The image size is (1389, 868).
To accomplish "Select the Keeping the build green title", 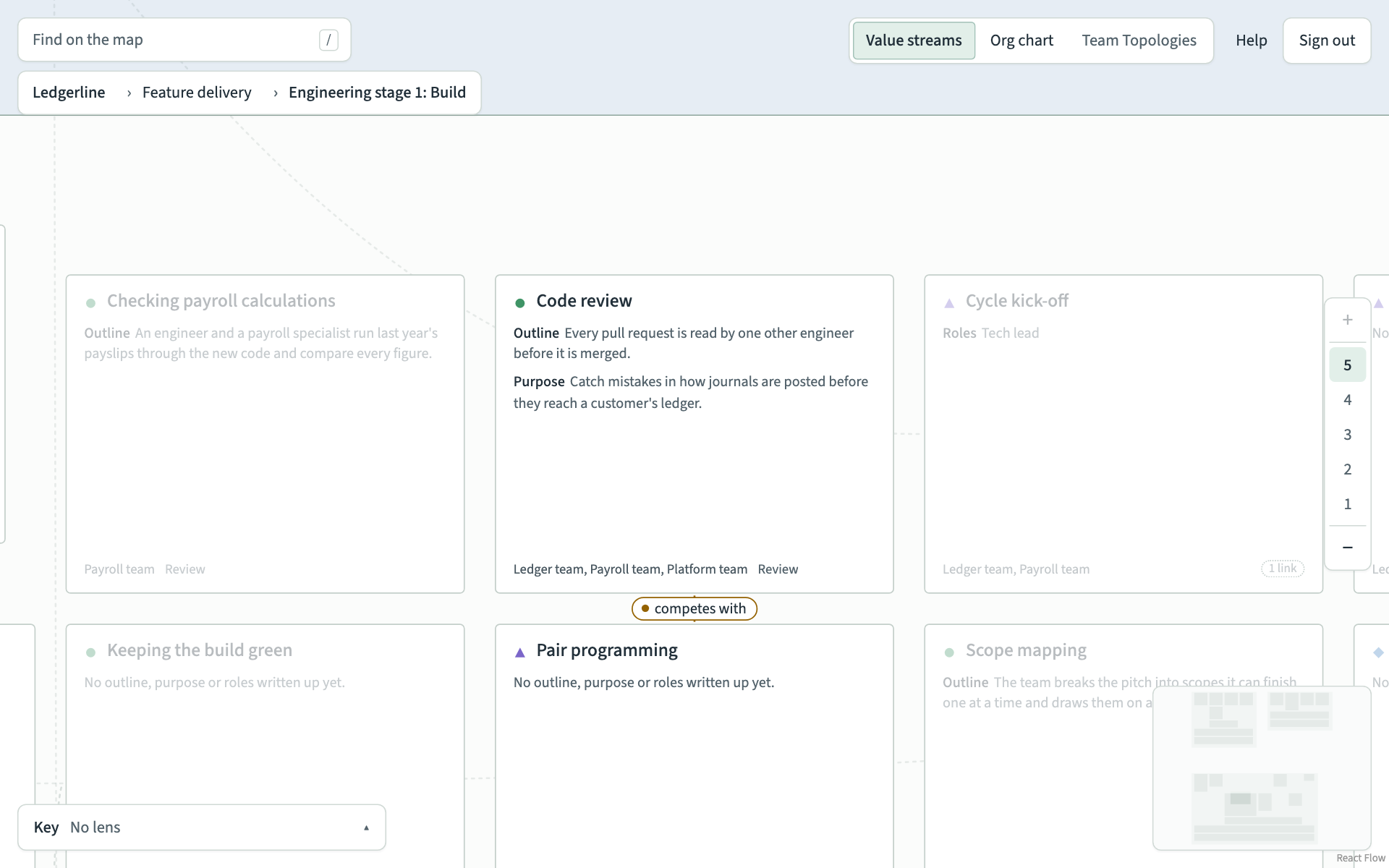I will click(x=200, y=650).
